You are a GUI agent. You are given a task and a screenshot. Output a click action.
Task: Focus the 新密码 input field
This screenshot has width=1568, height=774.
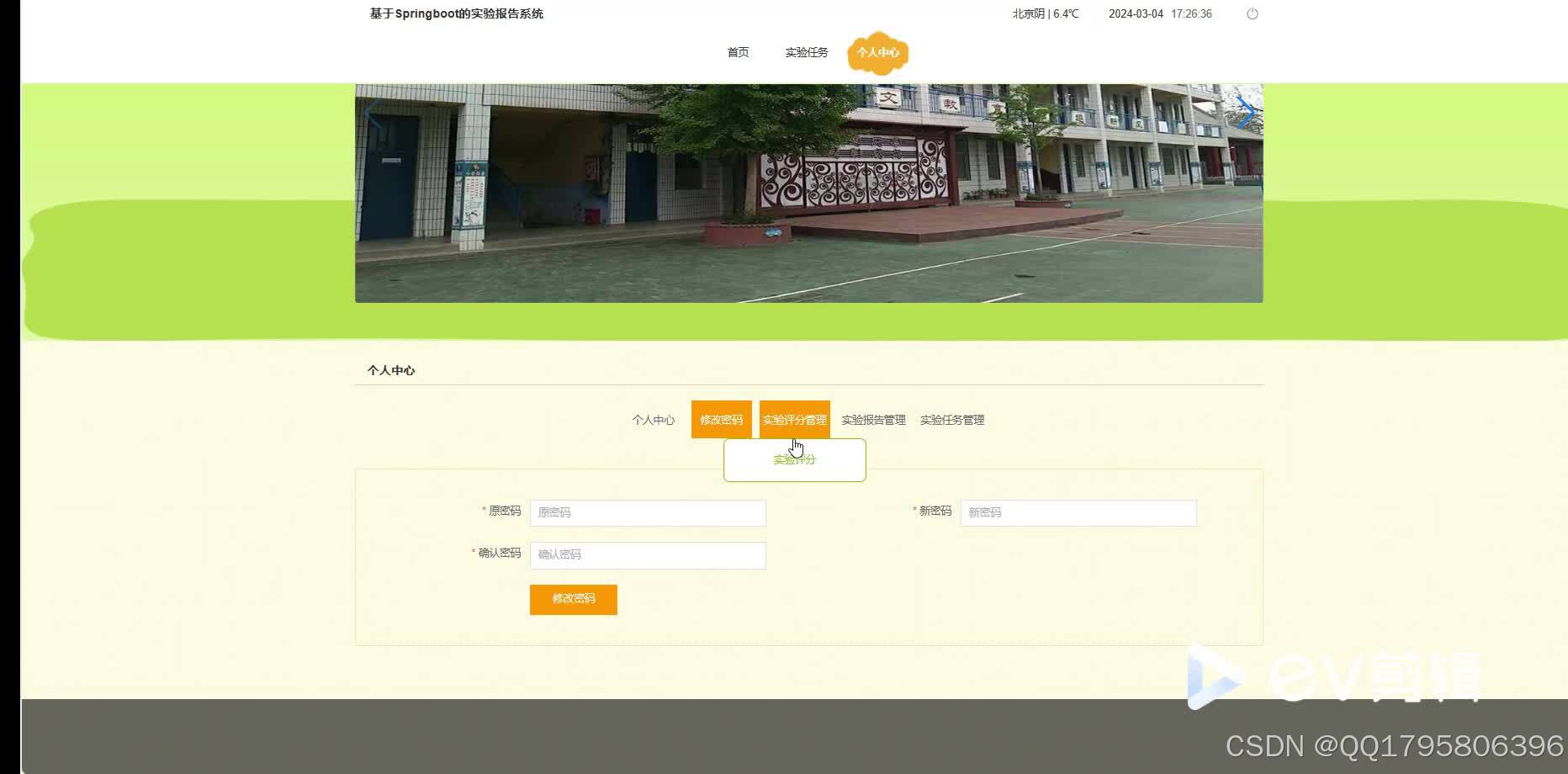[1078, 512]
